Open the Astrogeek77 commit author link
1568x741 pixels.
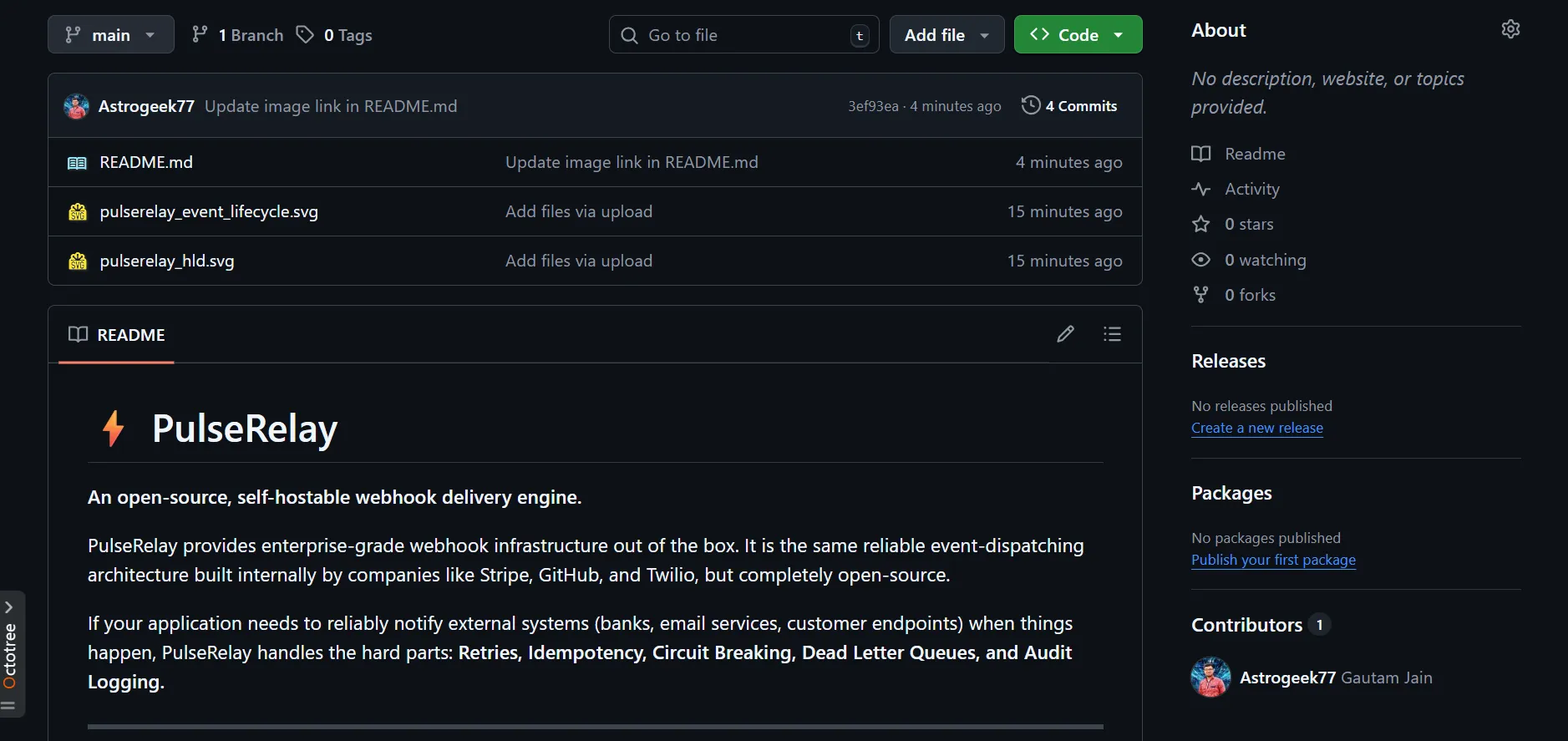pos(146,106)
